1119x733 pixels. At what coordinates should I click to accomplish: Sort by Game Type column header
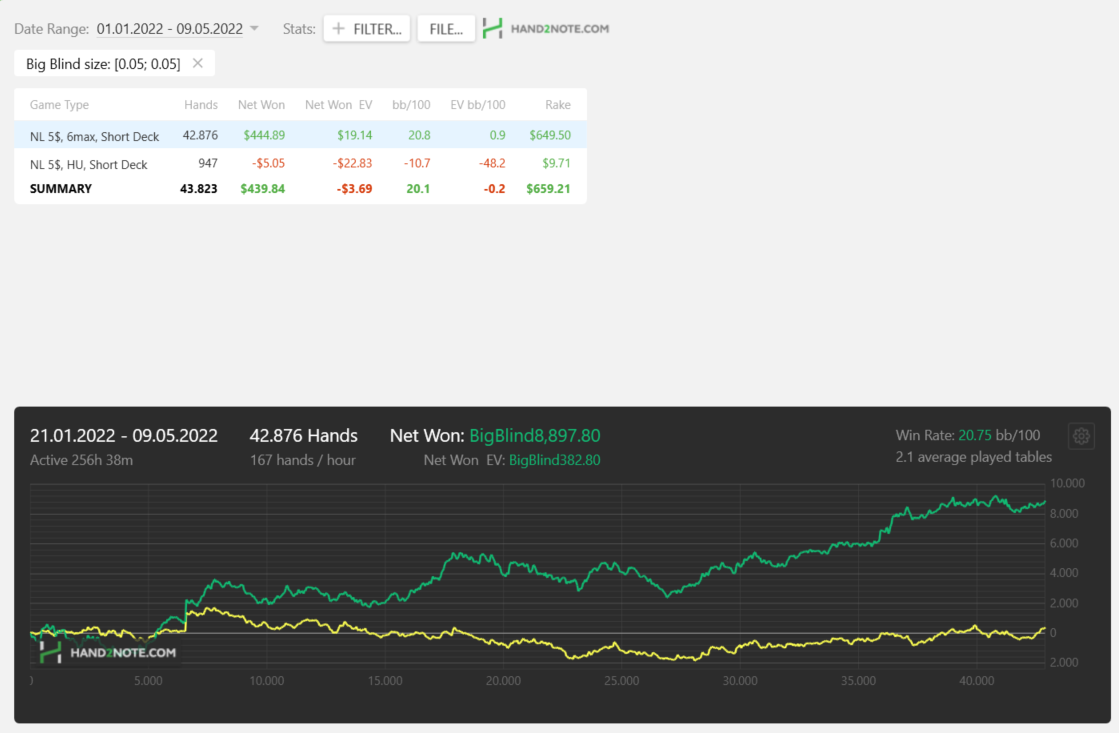click(59, 104)
